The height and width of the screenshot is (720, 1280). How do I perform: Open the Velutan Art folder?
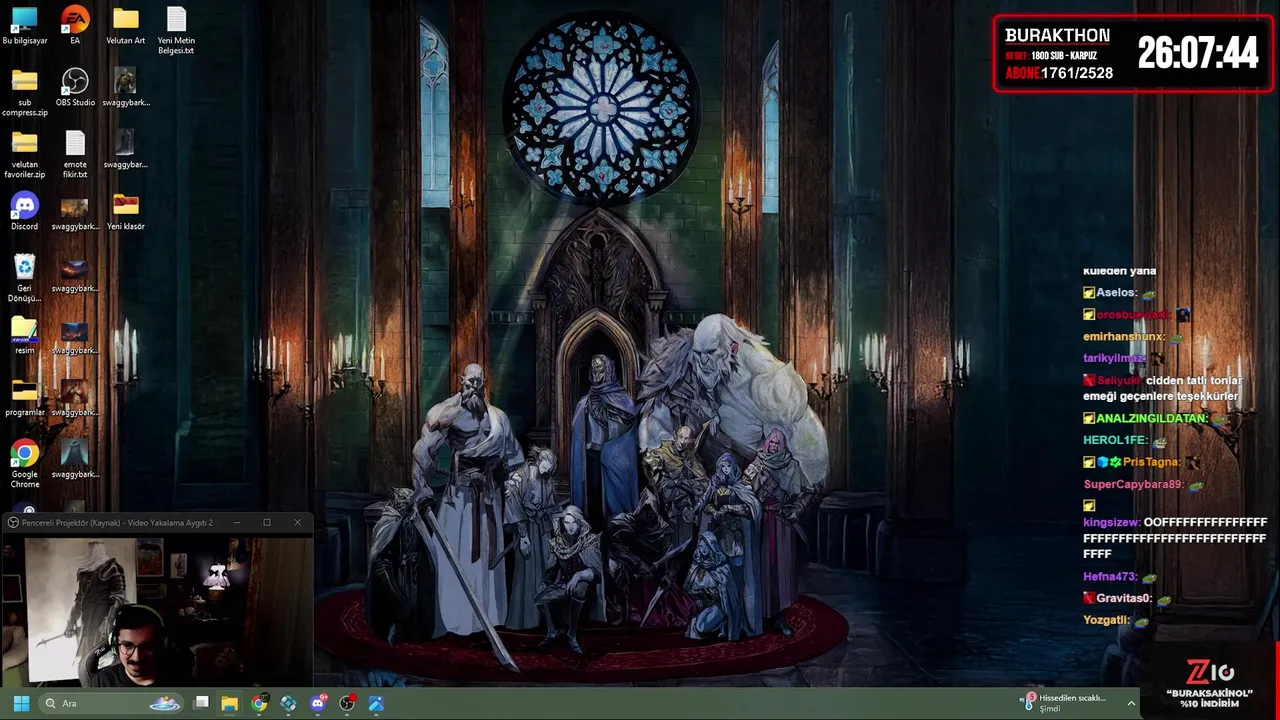point(125,26)
